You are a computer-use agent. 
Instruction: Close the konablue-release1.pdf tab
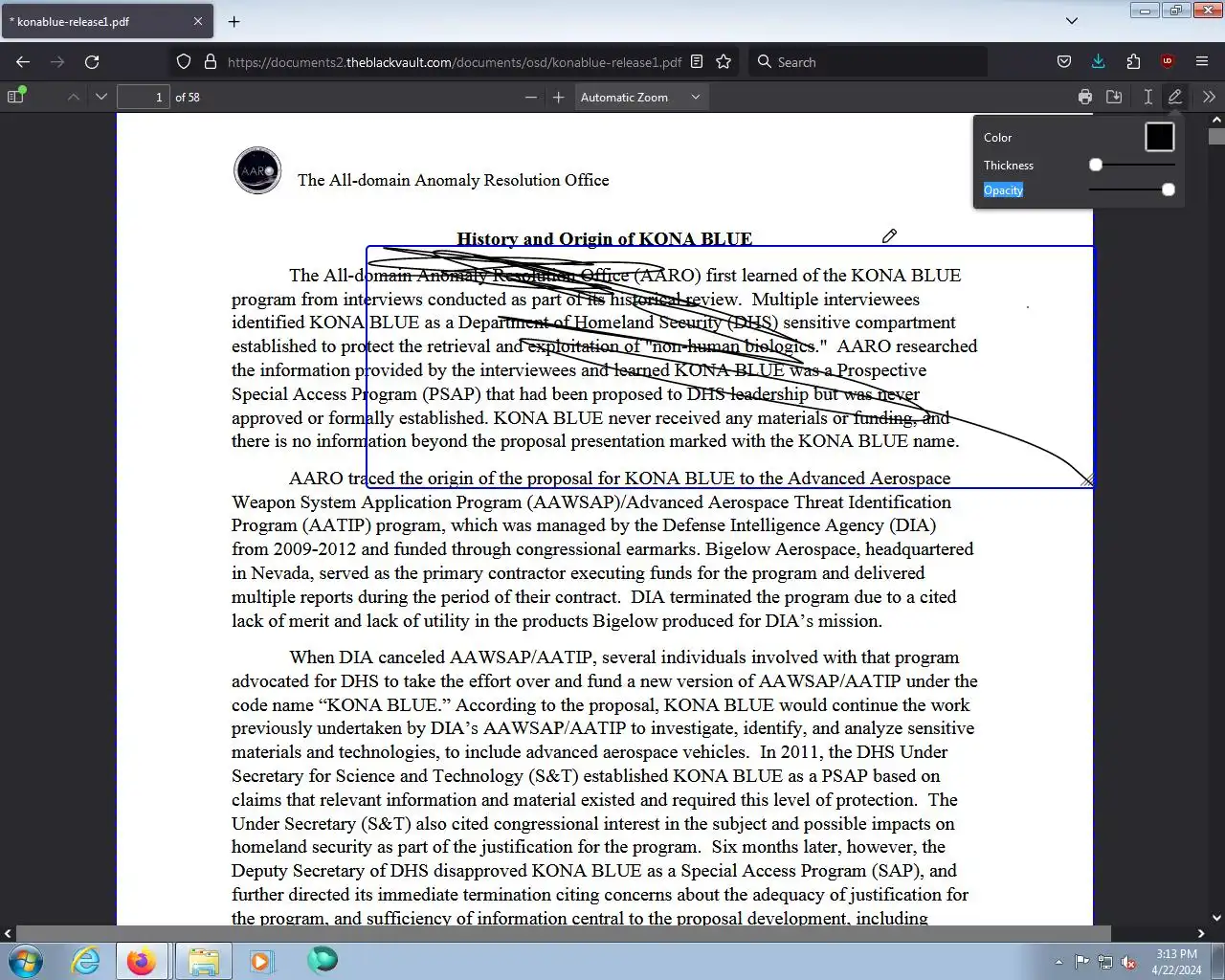tap(198, 21)
